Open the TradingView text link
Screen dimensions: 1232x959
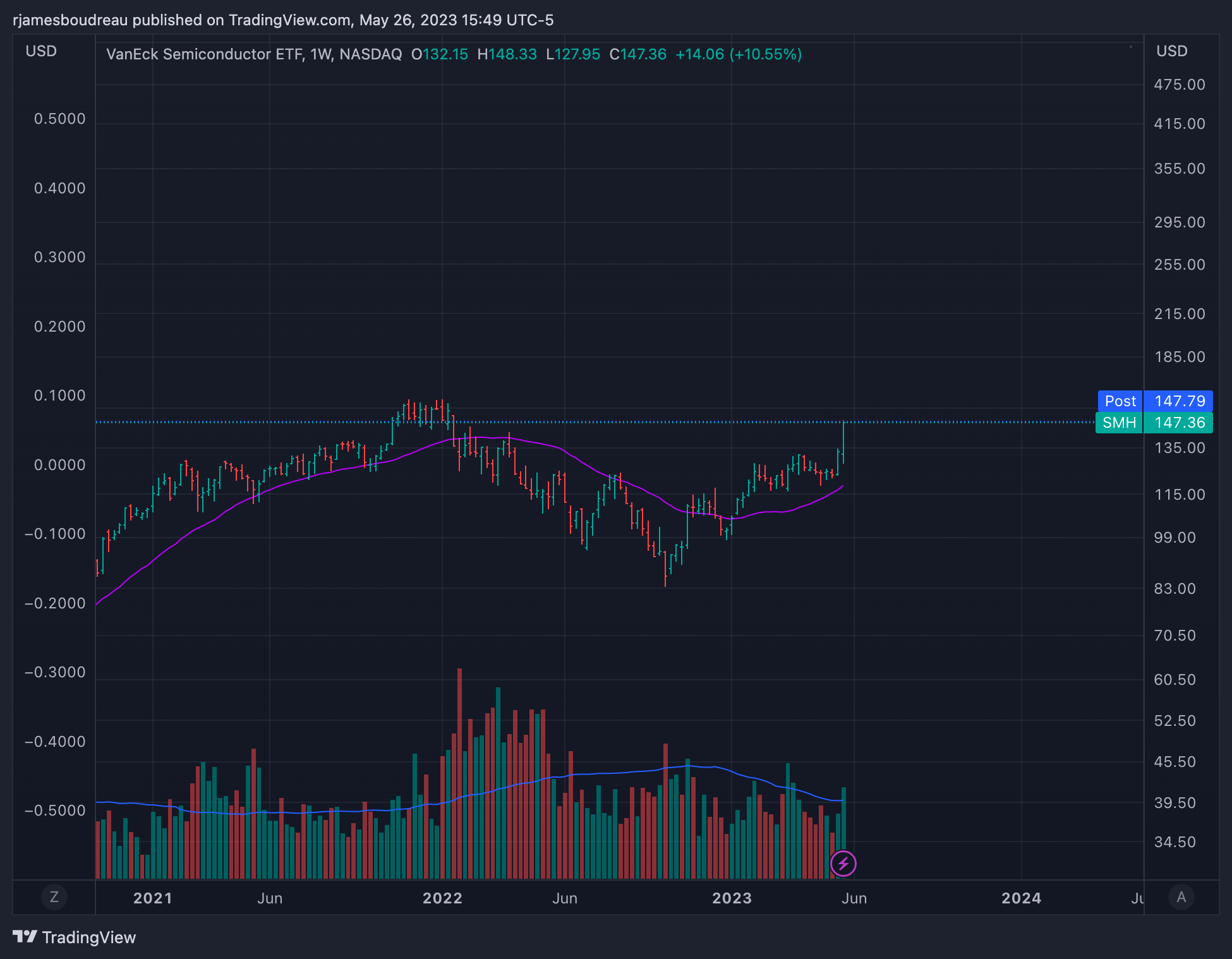pos(89,938)
